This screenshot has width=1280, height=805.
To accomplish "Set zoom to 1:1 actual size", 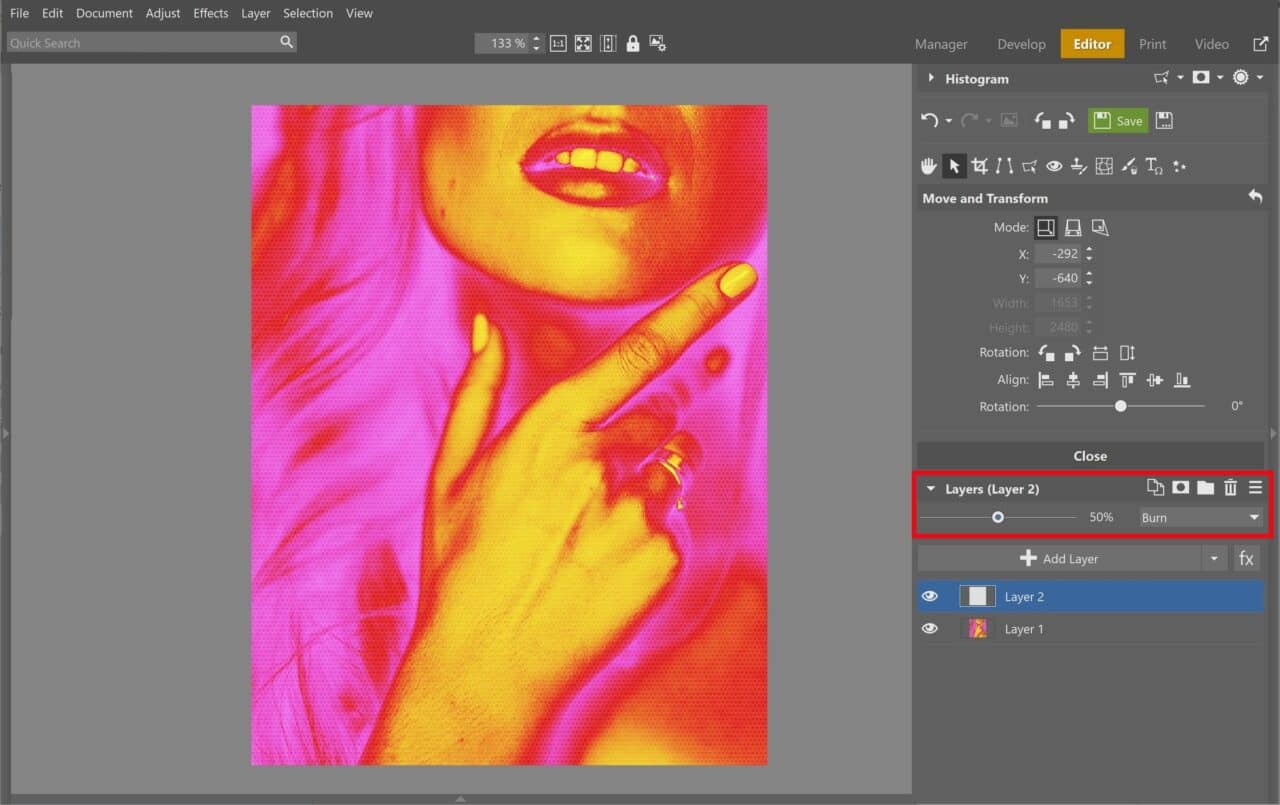I will coord(557,43).
